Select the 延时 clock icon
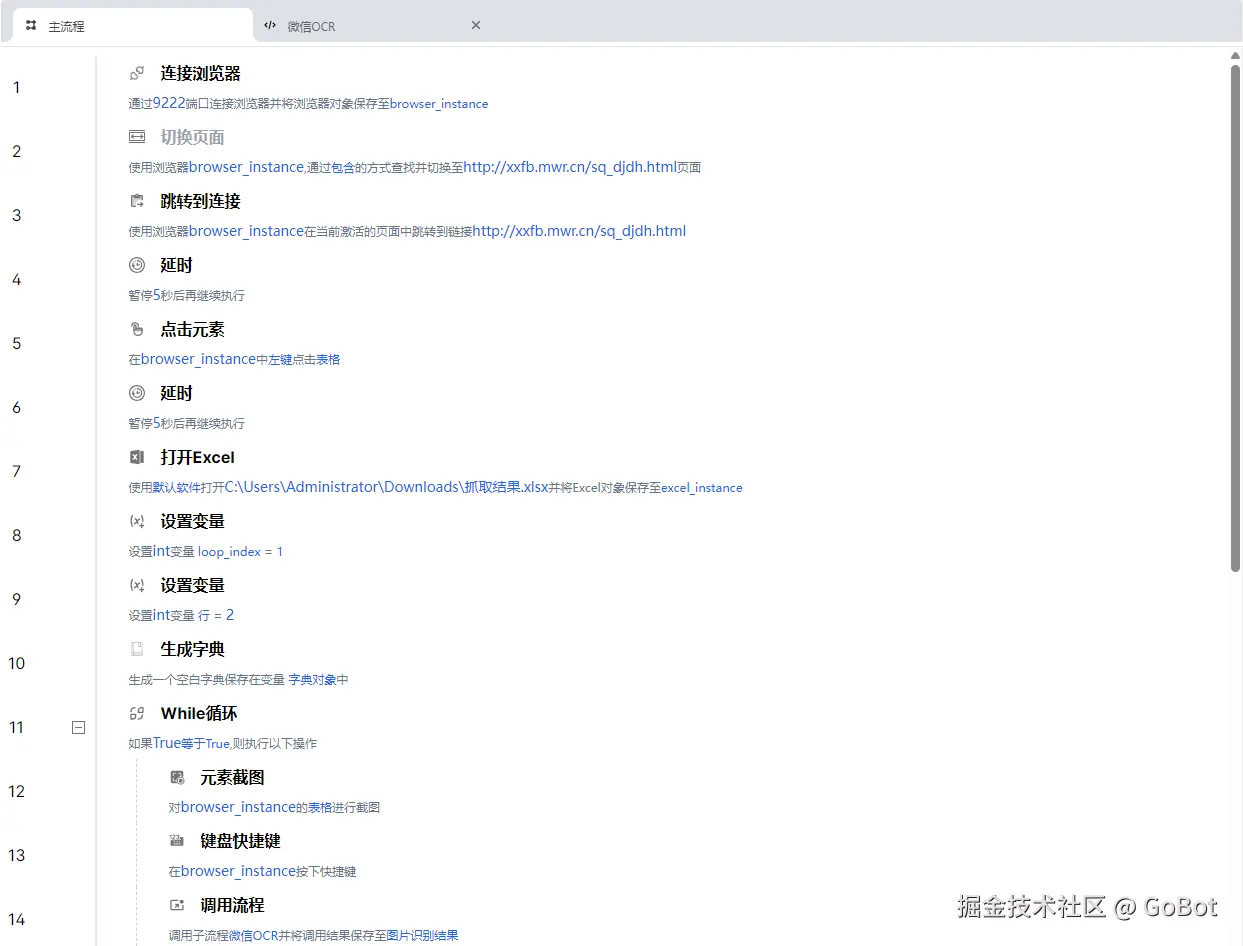The width and height of the screenshot is (1243, 946). coord(137,264)
